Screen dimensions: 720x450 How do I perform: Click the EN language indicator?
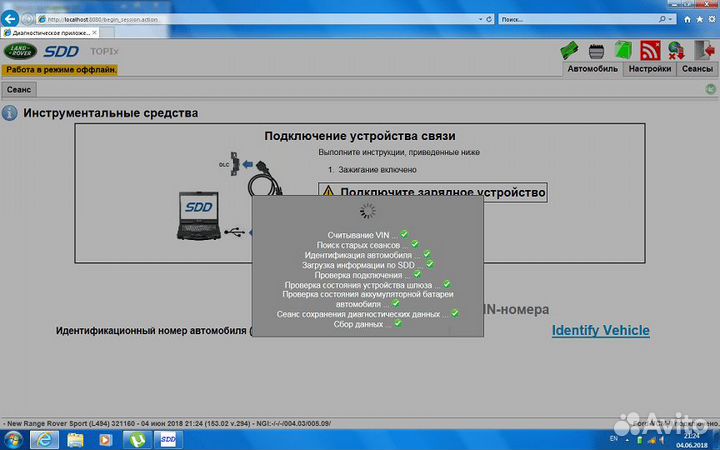[x=613, y=439]
